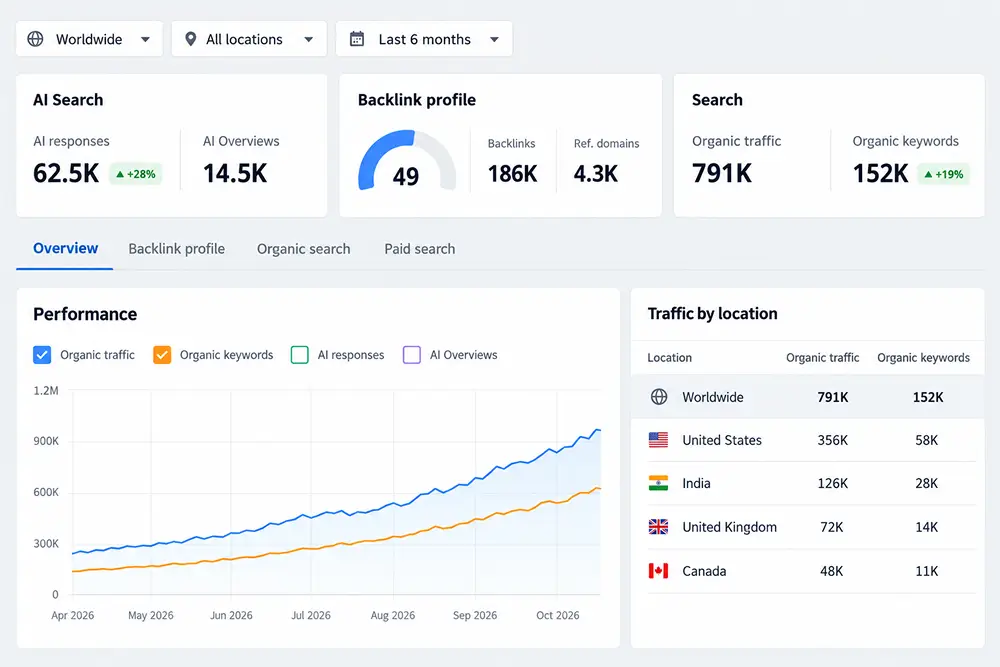Click the Organic traffic table column header
Image resolution: width=1000 pixels, height=667 pixels.
pyautogui.click(x=823, y=358)
